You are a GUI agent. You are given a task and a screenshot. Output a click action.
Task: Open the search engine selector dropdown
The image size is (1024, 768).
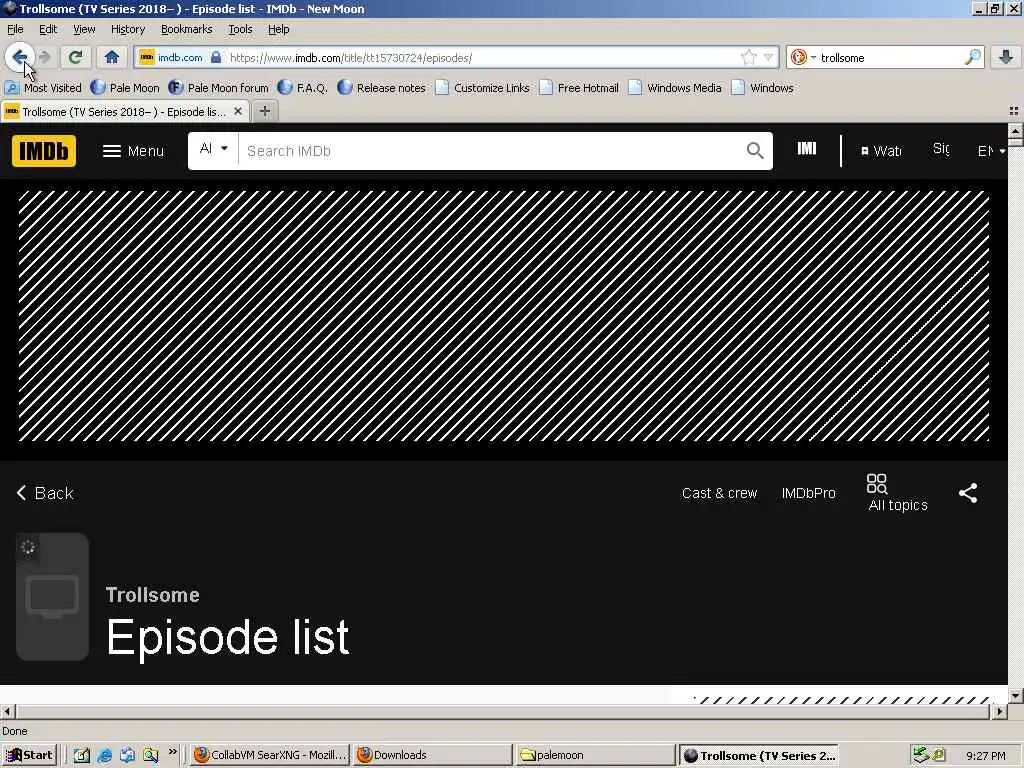803,57
